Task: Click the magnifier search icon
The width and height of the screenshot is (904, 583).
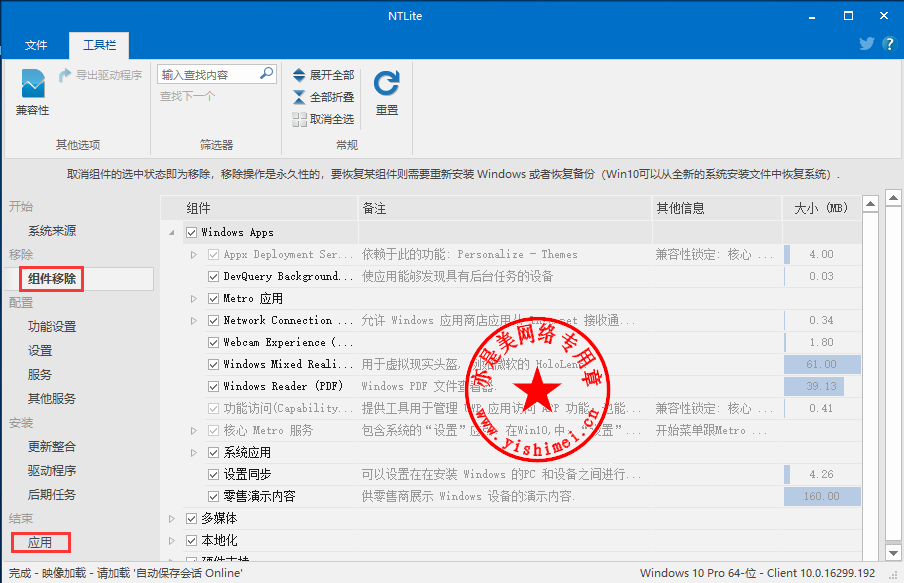Action: click(x=266, y=74)
